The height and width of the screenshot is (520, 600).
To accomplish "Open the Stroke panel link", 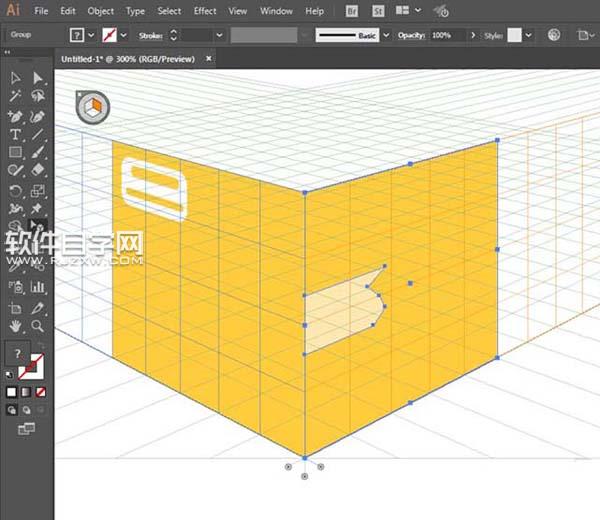I will (x=150, y=36).
